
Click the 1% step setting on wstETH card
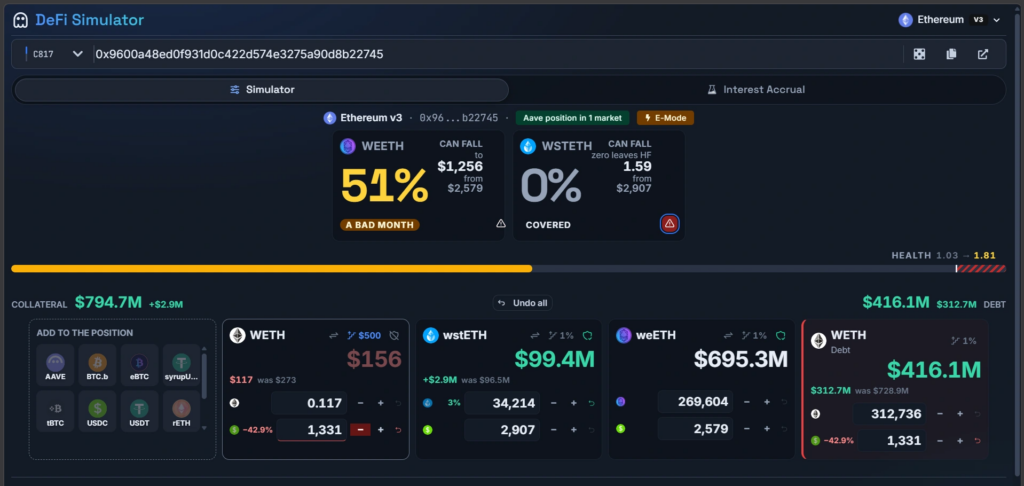(561, 335)
